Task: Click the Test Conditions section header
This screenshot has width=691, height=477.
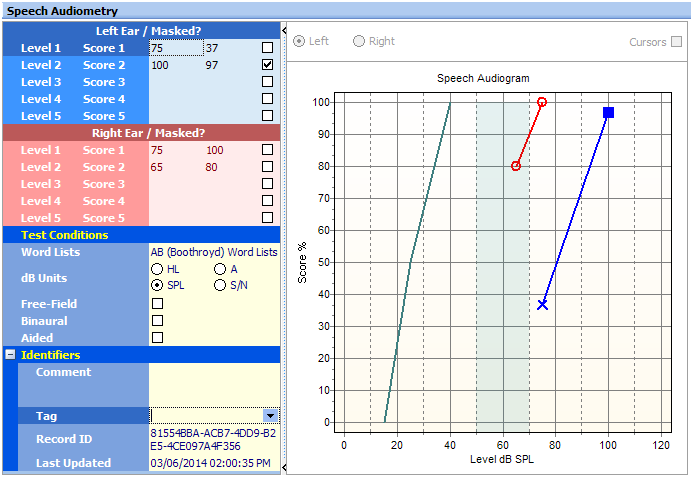Action: point(65,235)
